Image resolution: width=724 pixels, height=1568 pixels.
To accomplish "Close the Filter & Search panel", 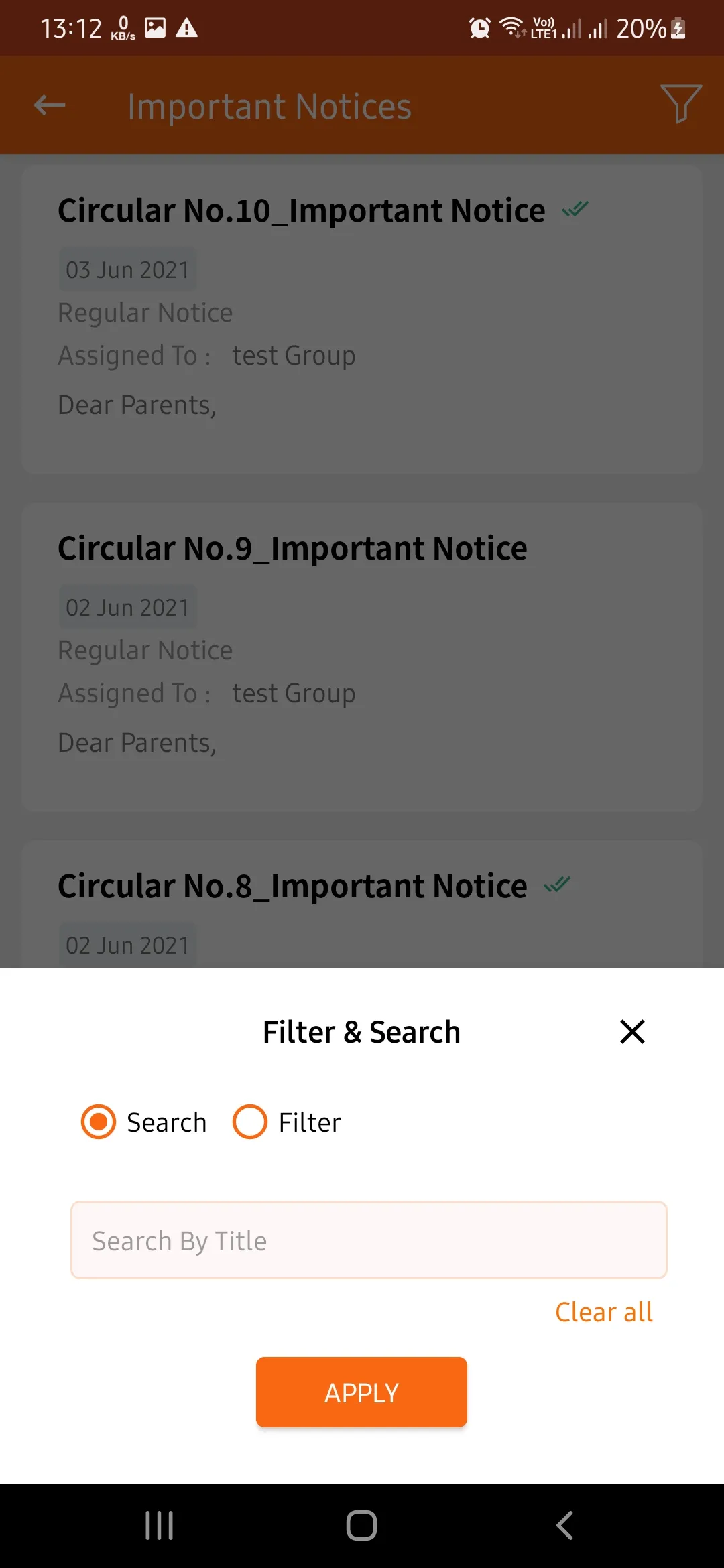I will (x=632, y=1032).
